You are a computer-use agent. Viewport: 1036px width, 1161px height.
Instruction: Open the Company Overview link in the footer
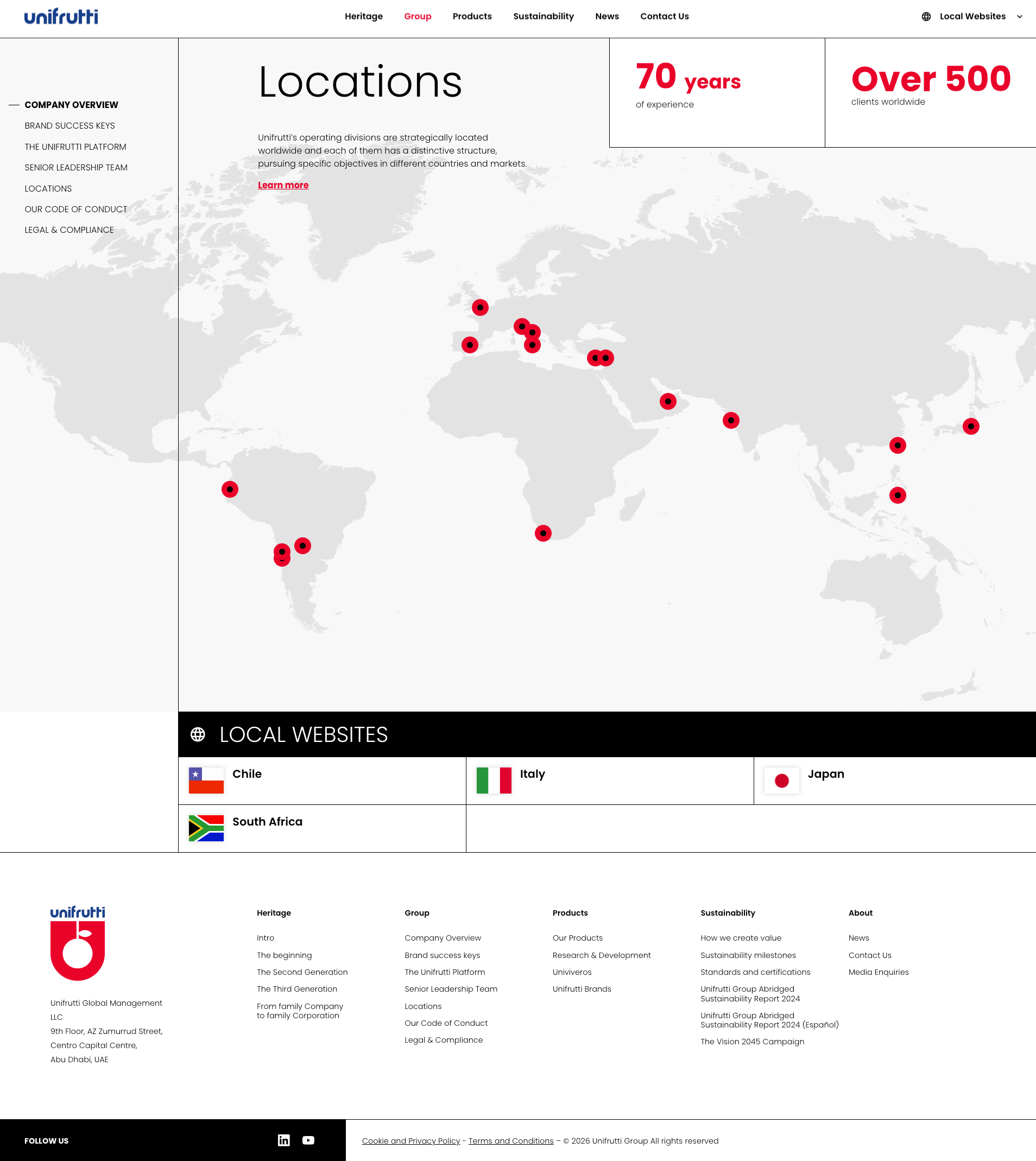(x=443, y=938)
